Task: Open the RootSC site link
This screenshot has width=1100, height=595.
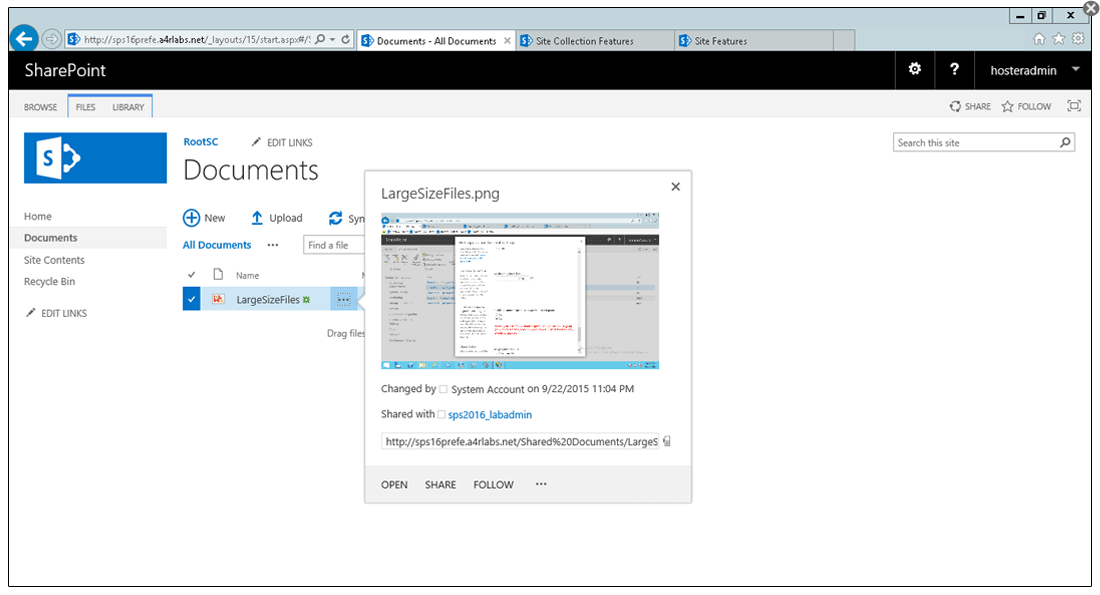Action: pyautogui.click(x=201, y=142)
